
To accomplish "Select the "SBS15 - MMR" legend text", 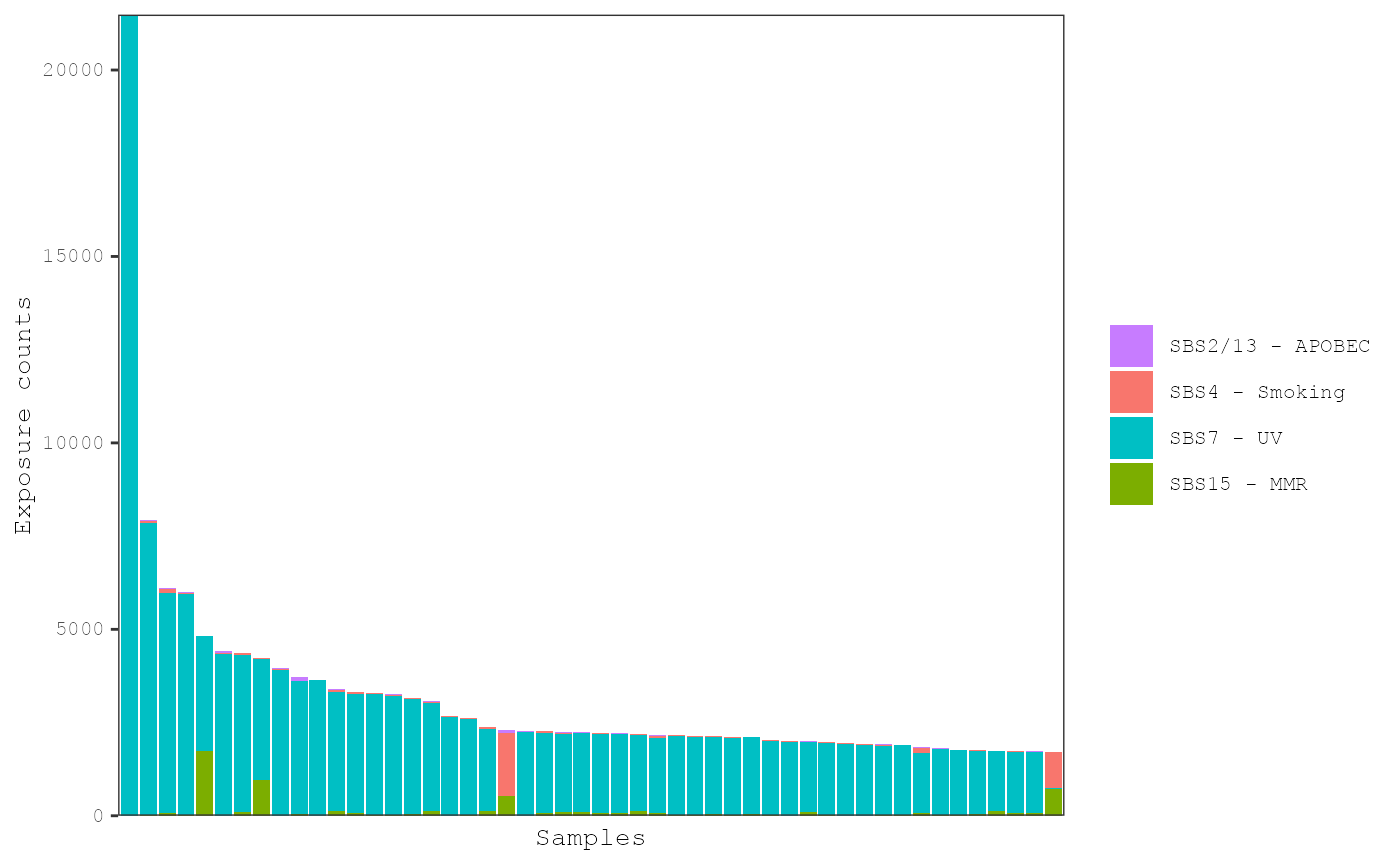I will (x=1238, y=484).
